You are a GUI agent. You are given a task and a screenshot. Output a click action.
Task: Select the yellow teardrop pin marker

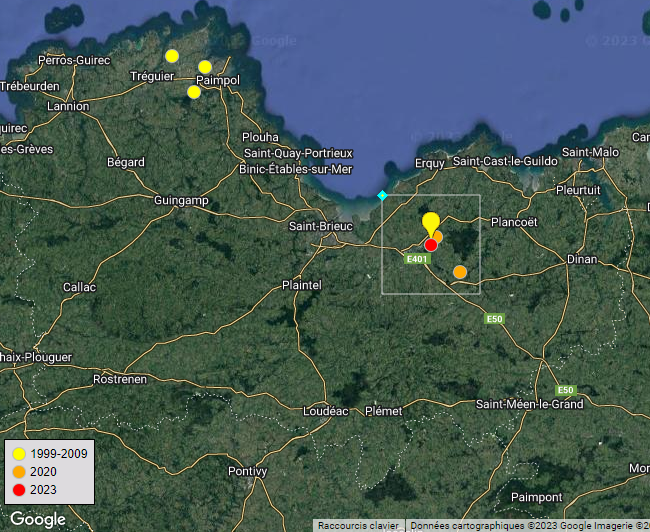pyautogui.click(x=430, y=223)
